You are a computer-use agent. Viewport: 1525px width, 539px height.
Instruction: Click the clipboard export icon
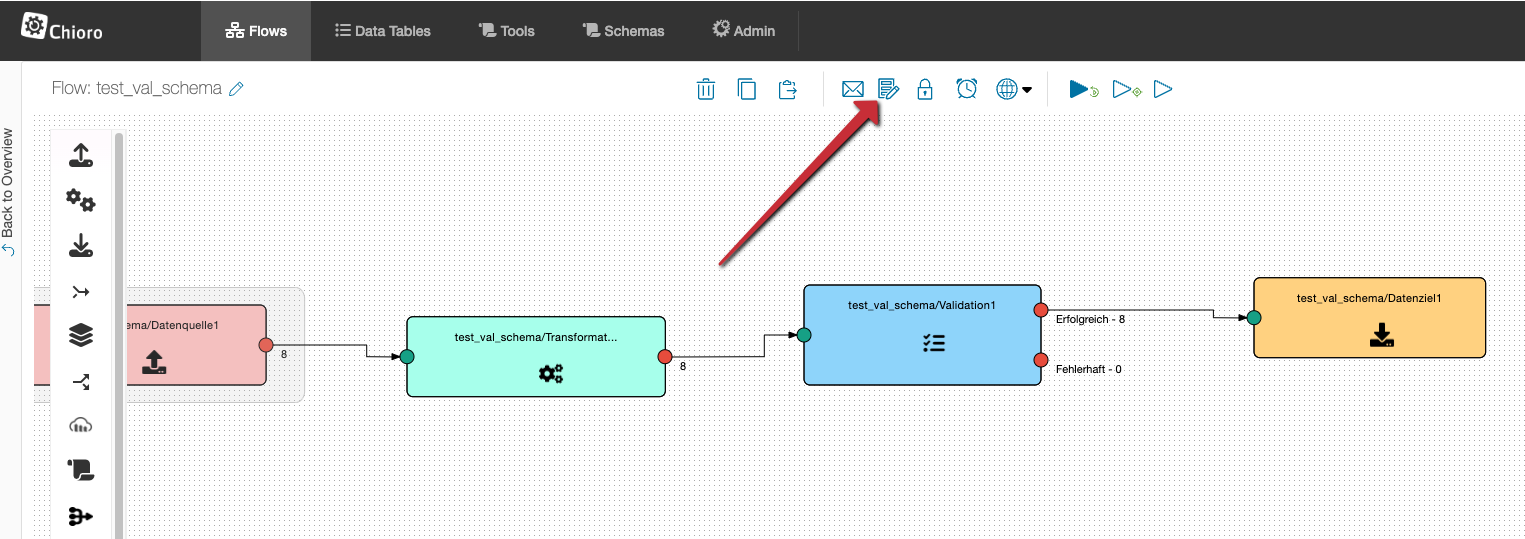point(788,89)
